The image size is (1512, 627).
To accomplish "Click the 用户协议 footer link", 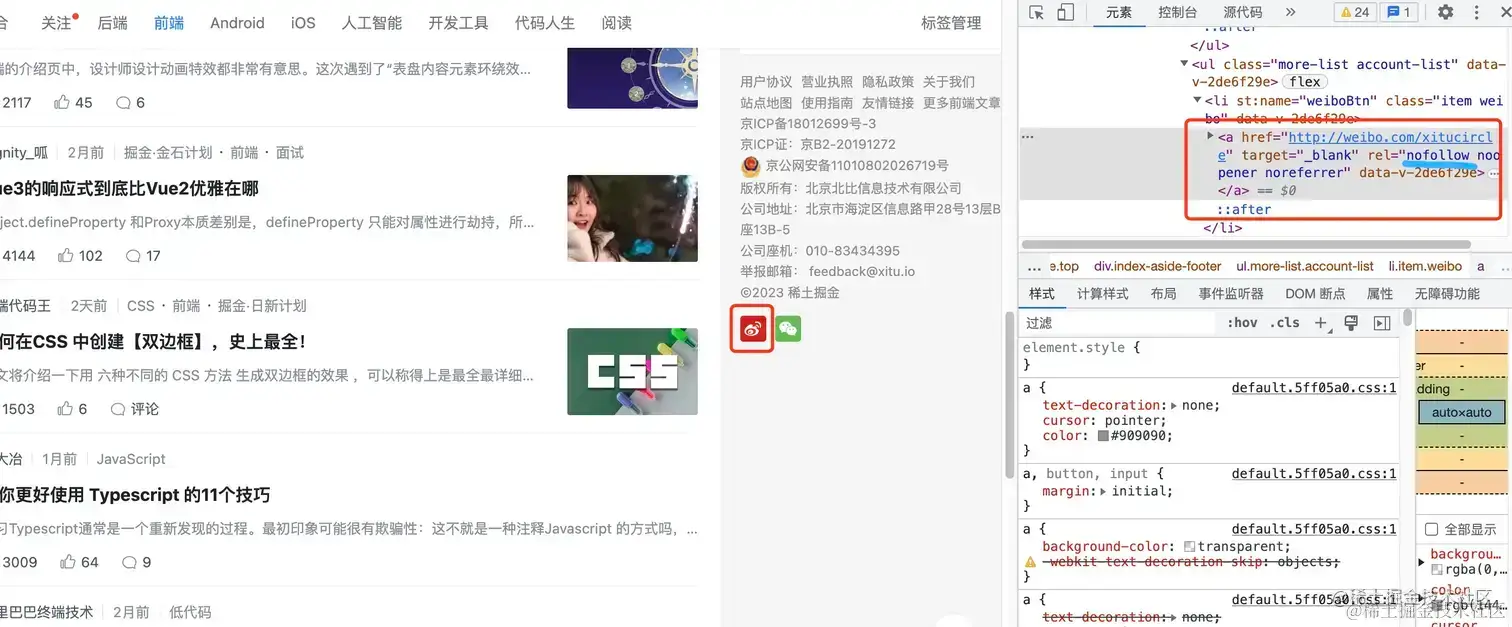I will 765,82.
